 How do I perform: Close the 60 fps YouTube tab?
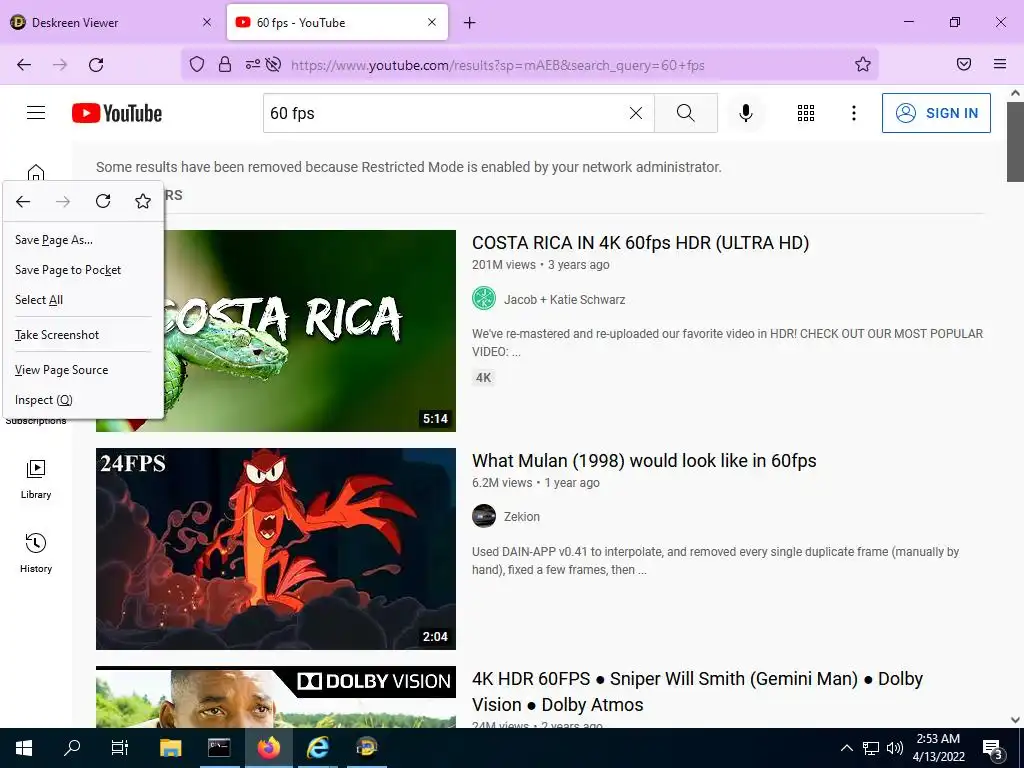(x=432, y=22)
